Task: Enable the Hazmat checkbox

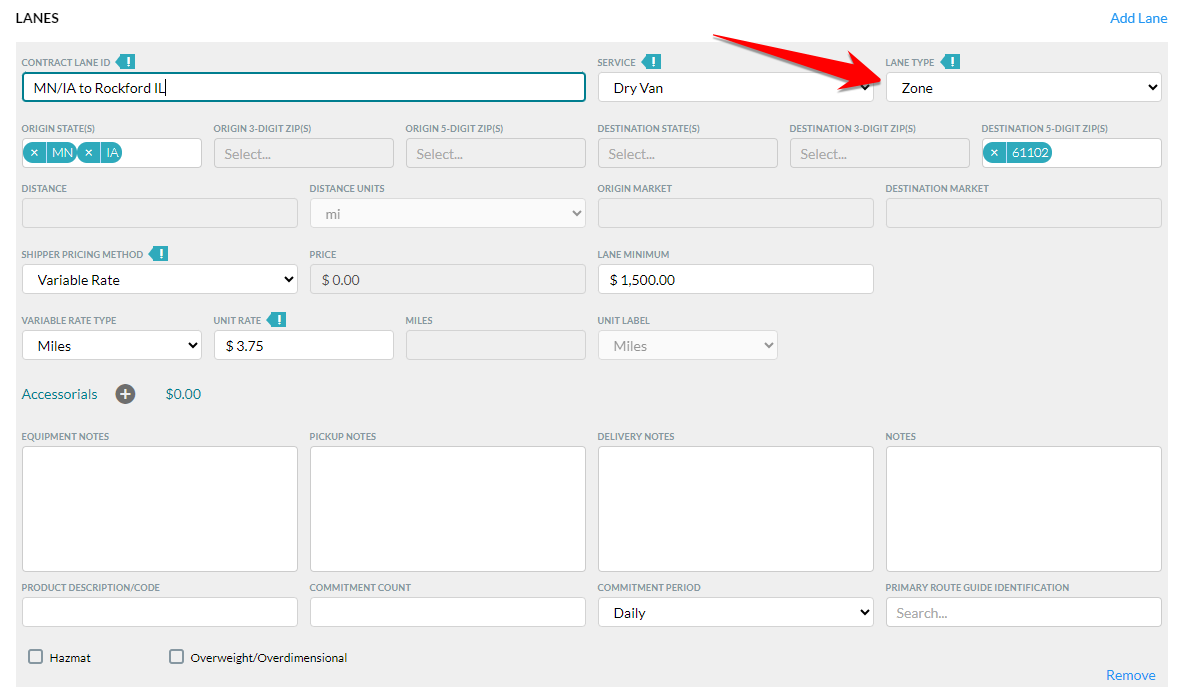Action: (36, 657)
